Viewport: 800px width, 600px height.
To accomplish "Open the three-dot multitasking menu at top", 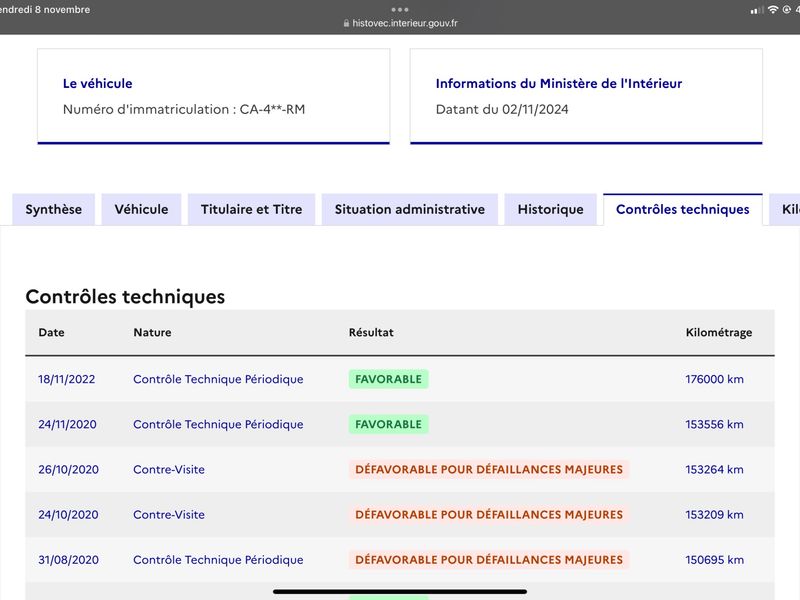I will coord(400,9).
